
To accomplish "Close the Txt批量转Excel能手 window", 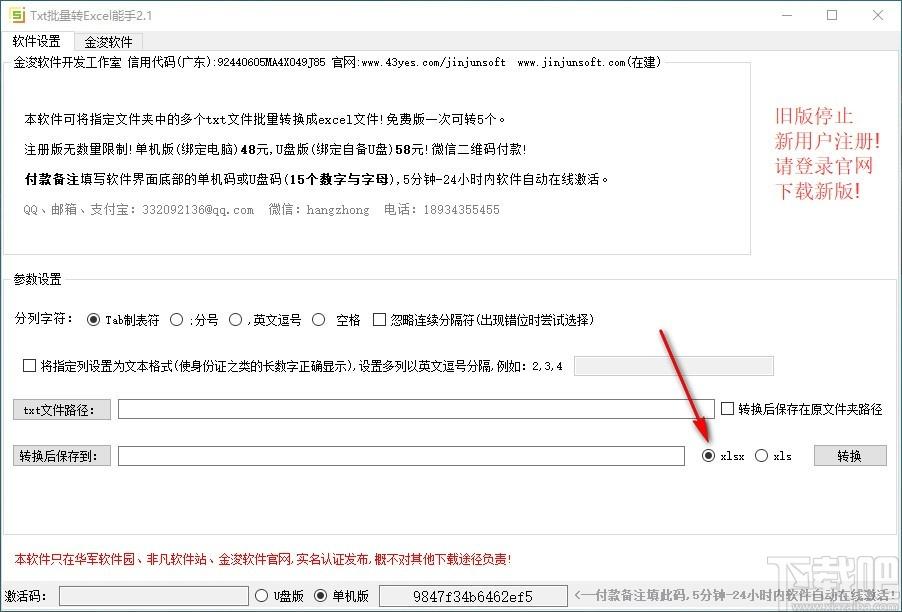I will point(878,16).
